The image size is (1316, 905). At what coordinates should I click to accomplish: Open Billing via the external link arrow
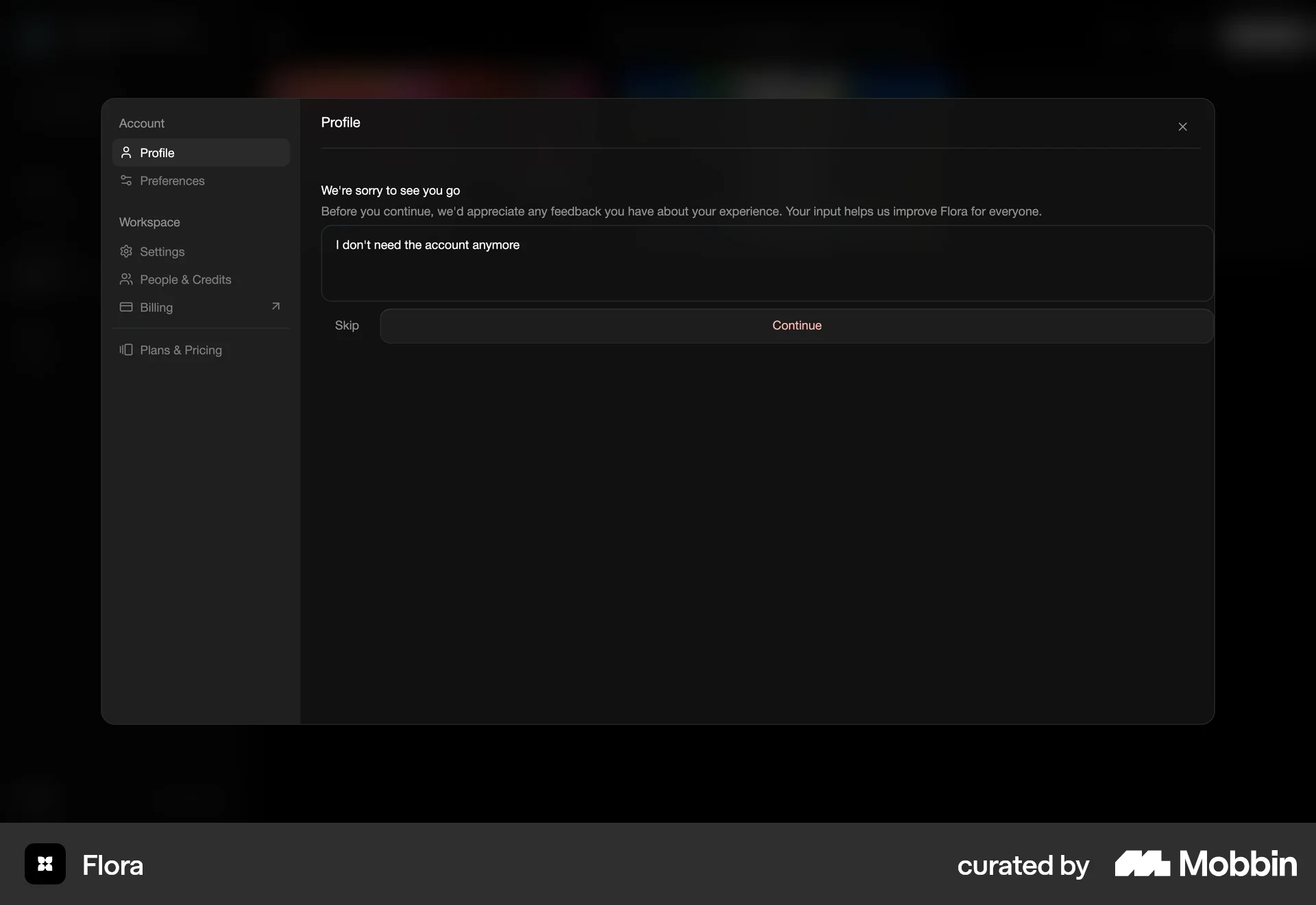pos(276,306)
